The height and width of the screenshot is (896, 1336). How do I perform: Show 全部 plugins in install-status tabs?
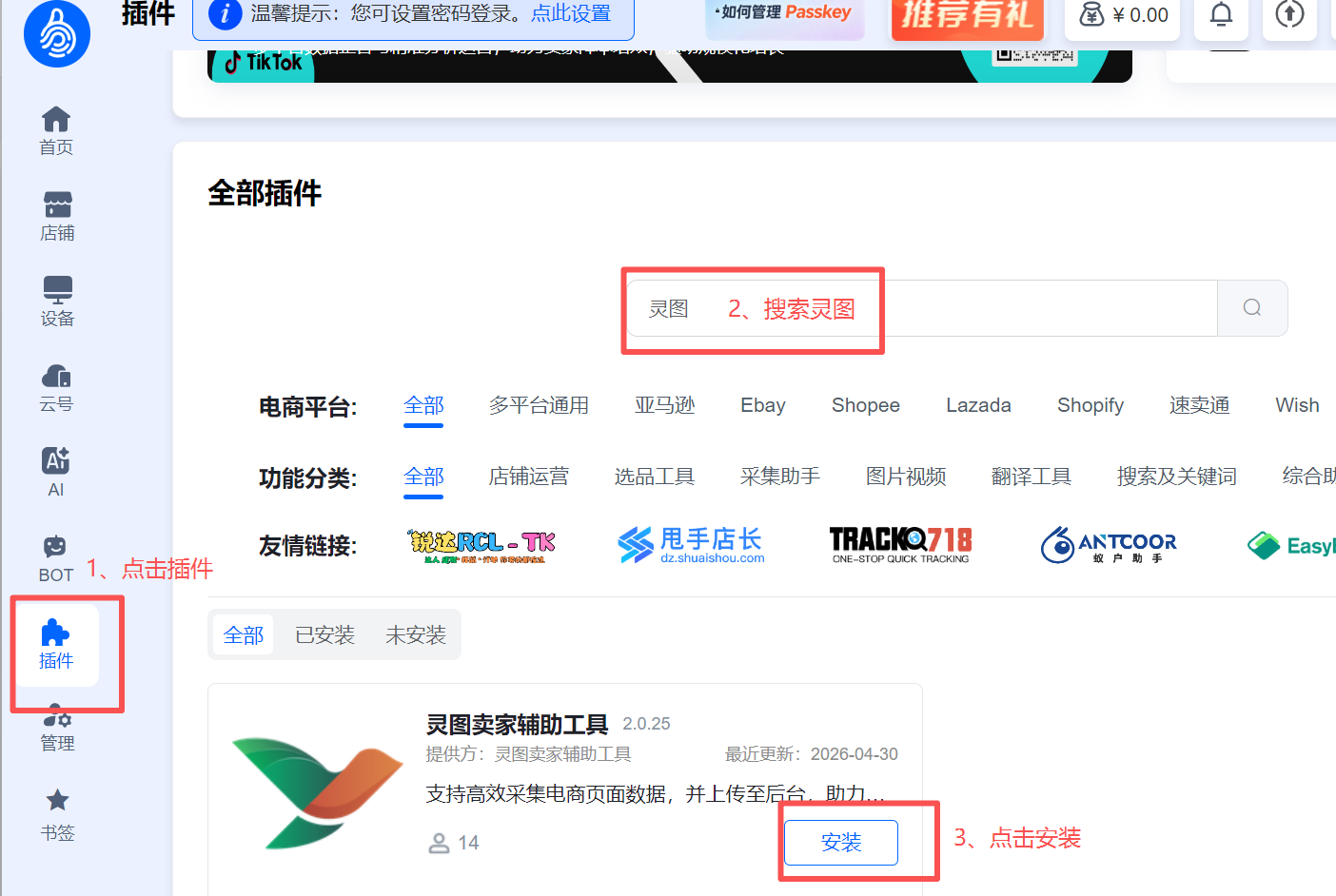tap(244, 634)
